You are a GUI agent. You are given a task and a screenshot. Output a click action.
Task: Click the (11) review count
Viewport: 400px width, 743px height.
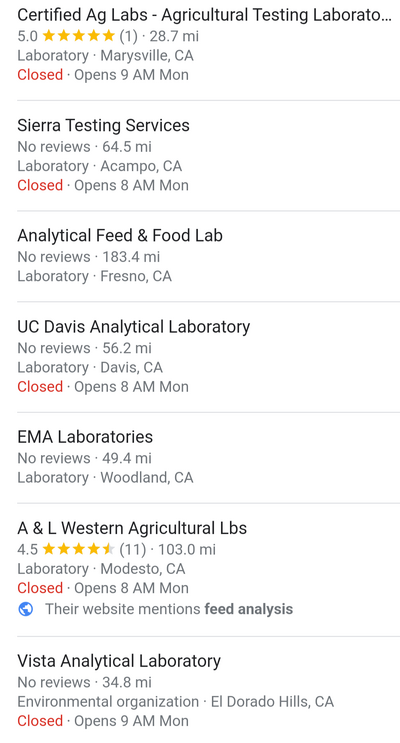click(x=133, y=549)
